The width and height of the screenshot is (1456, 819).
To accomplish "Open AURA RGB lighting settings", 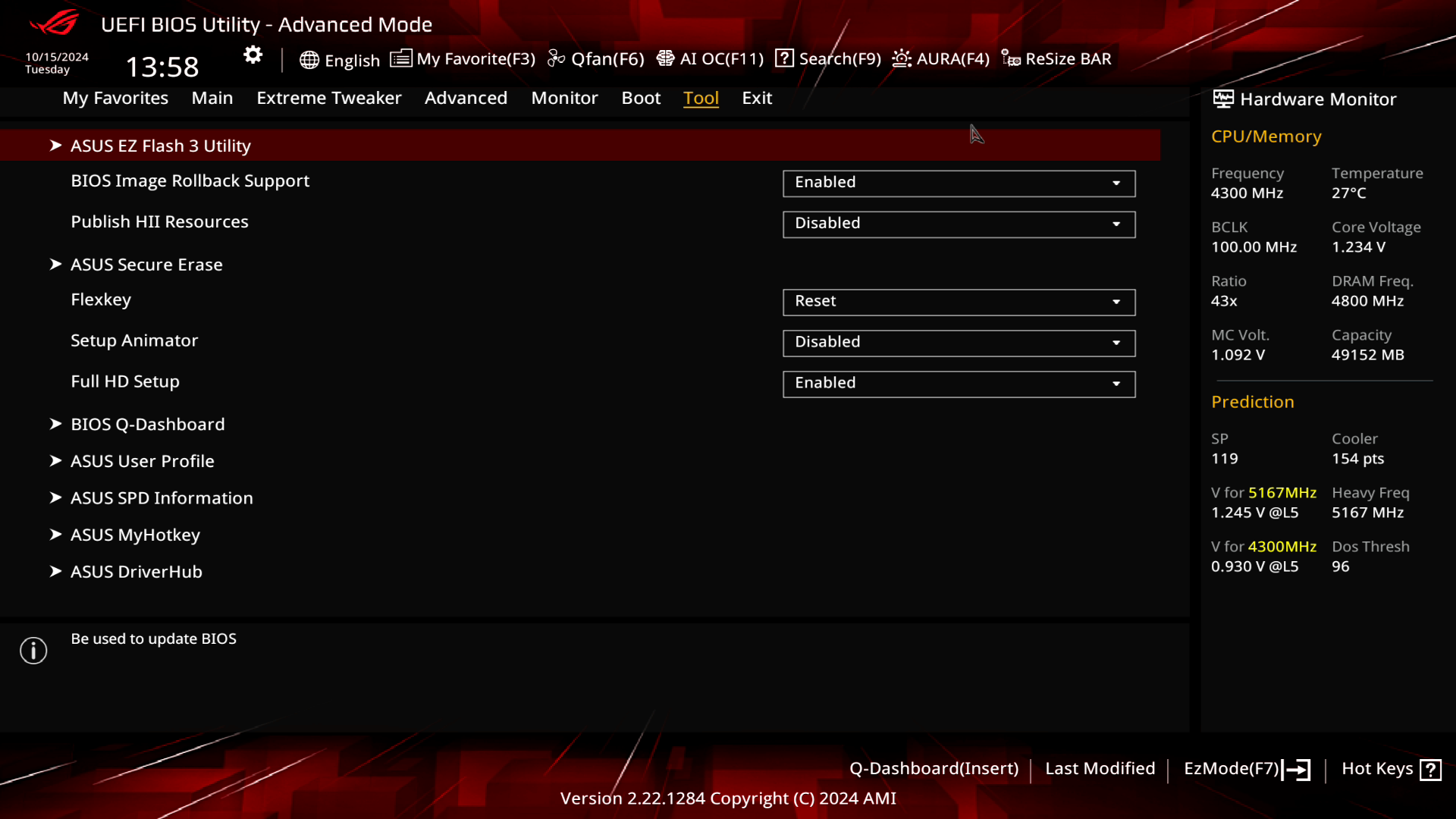I will coord(941,58).
